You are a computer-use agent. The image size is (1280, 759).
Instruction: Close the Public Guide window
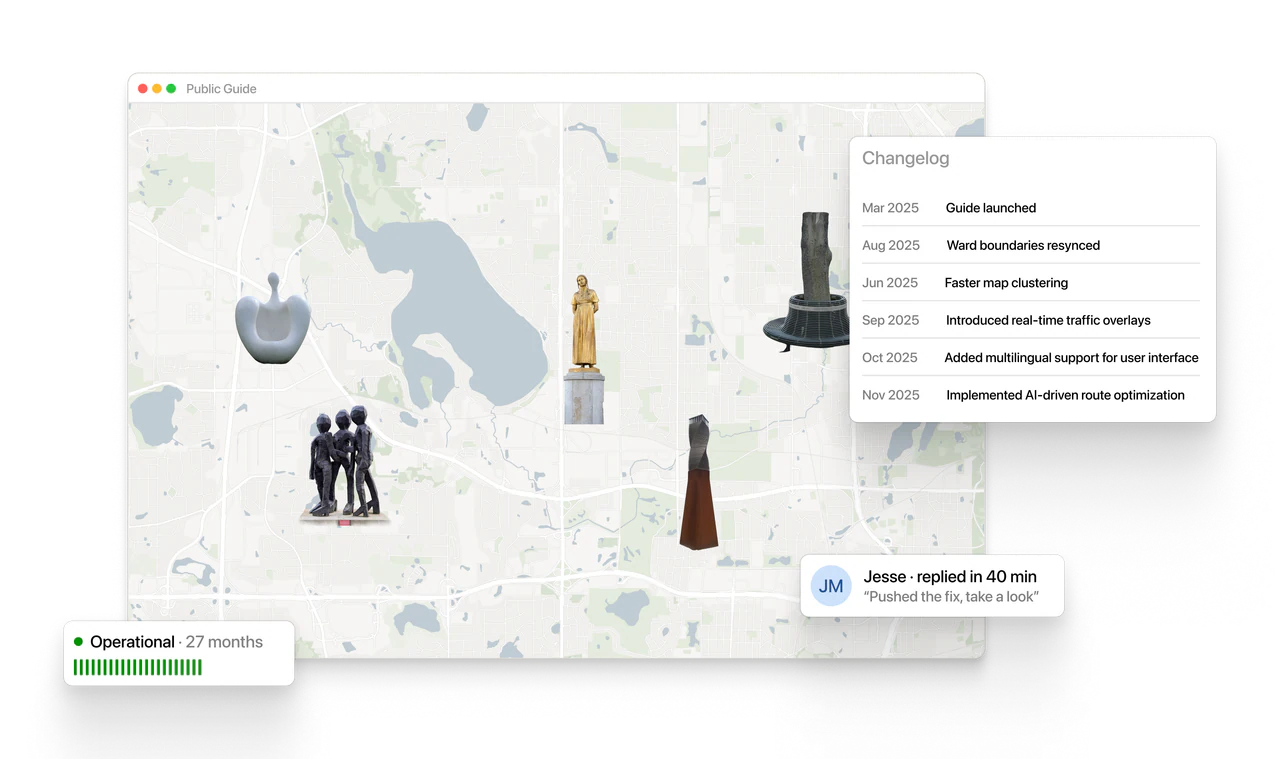pyautogui.click(x=143, y=89)
